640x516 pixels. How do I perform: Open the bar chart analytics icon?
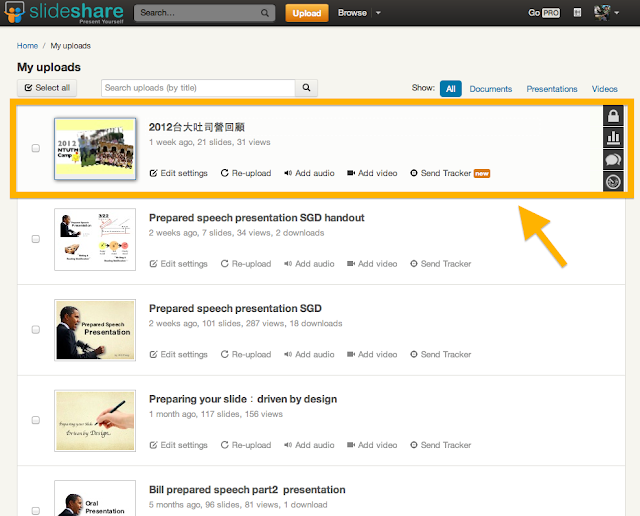[613, 138]
